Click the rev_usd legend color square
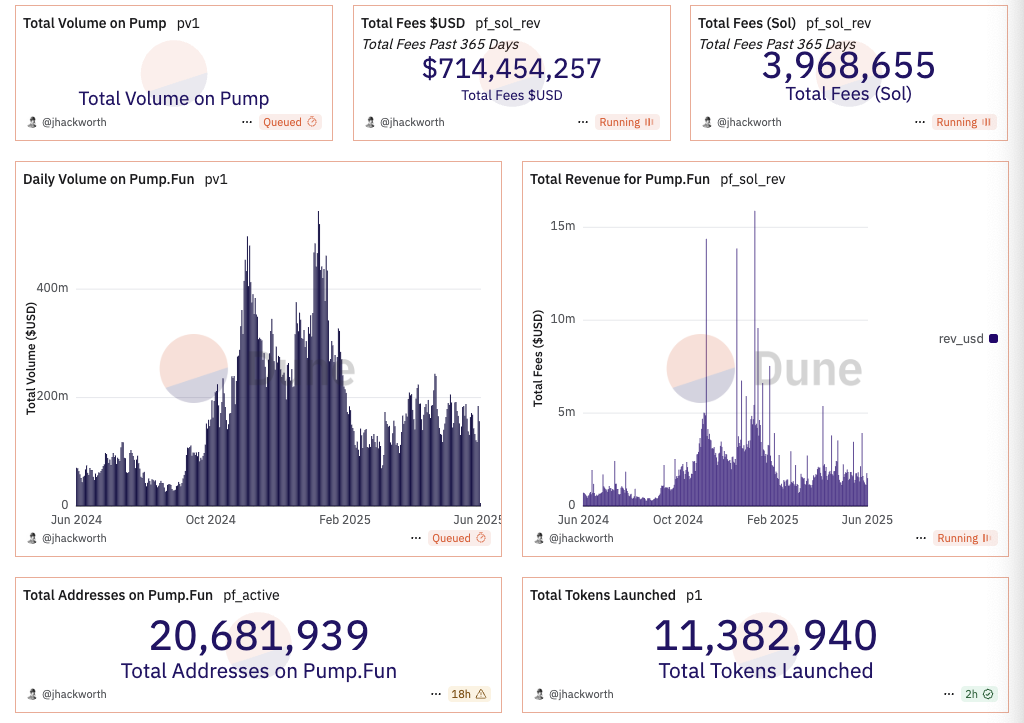Viewport: 1024px width, 723px height. pyautogui.click(x=992, y=339)
